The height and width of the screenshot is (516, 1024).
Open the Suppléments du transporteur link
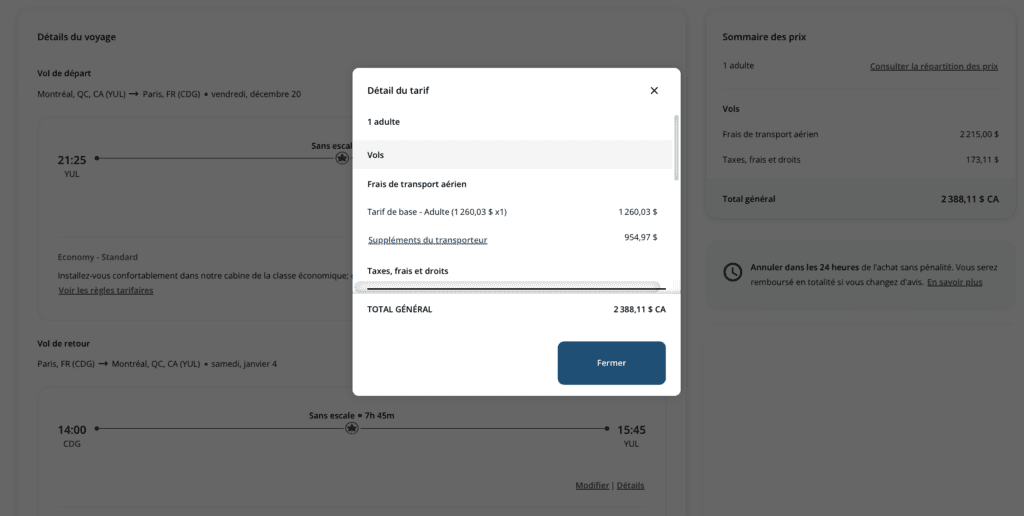pyautogui.click(x=427, y=240)
